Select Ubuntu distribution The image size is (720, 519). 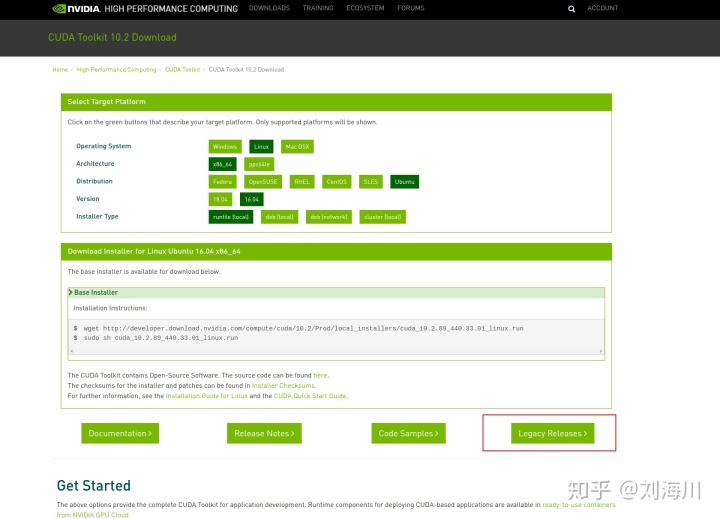(404, 182)
